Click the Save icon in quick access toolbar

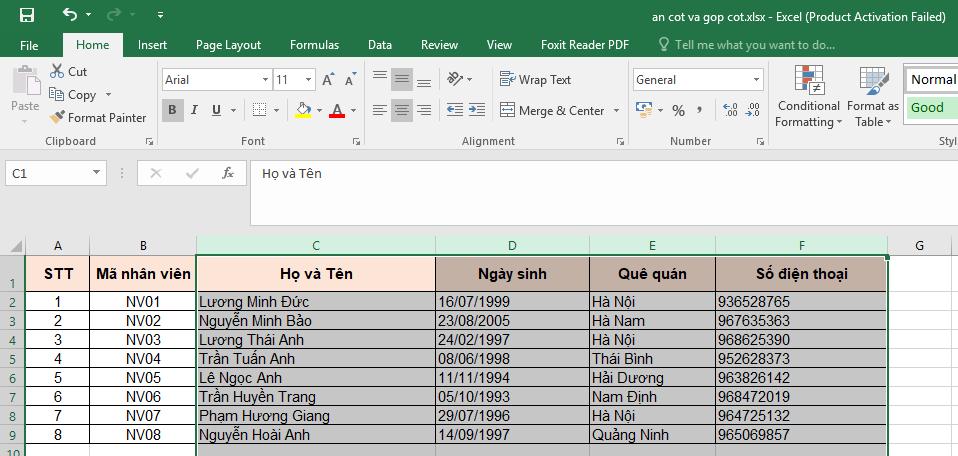pyautogui.click(x=26, y=15)
